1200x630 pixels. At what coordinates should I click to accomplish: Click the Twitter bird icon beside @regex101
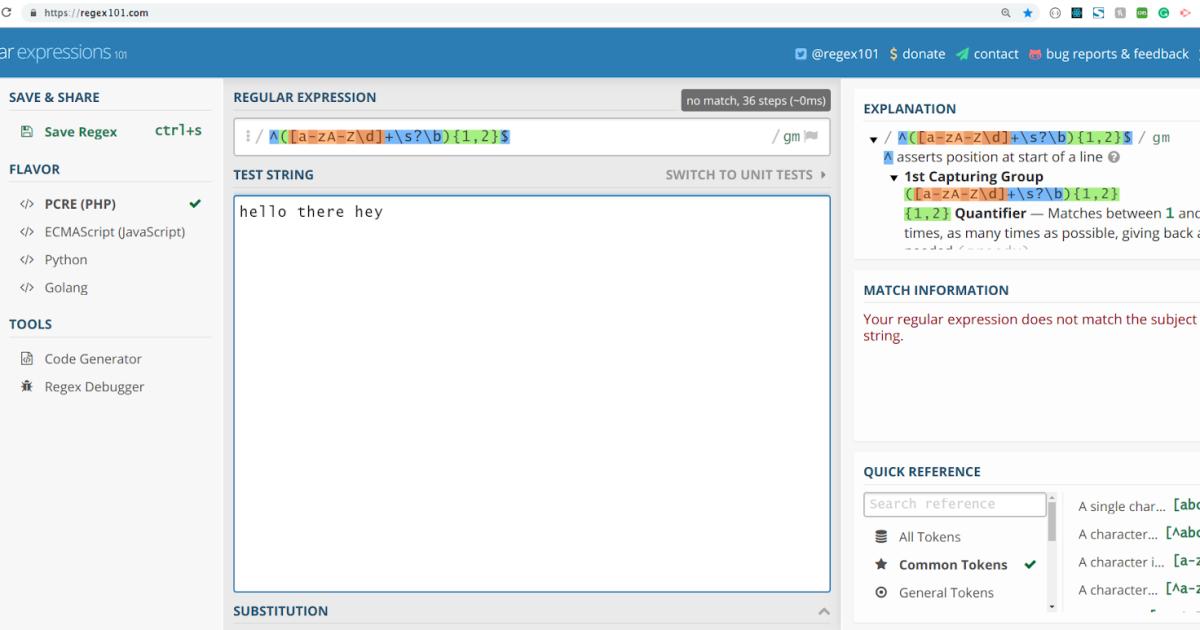pos(801,54)
